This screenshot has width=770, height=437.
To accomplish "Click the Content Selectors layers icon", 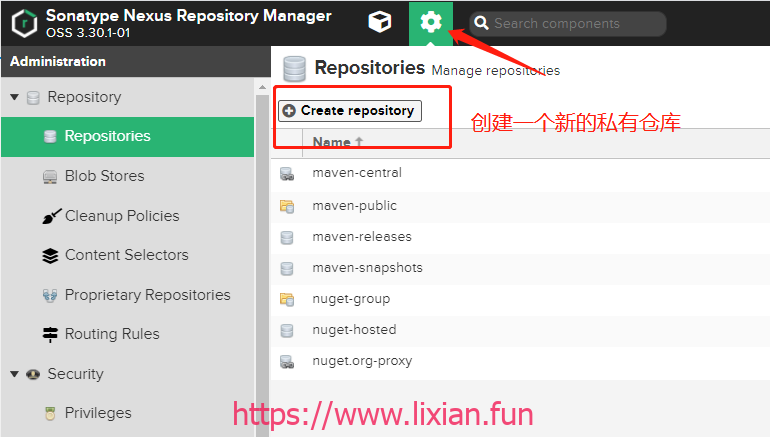I will click(50, 255).
